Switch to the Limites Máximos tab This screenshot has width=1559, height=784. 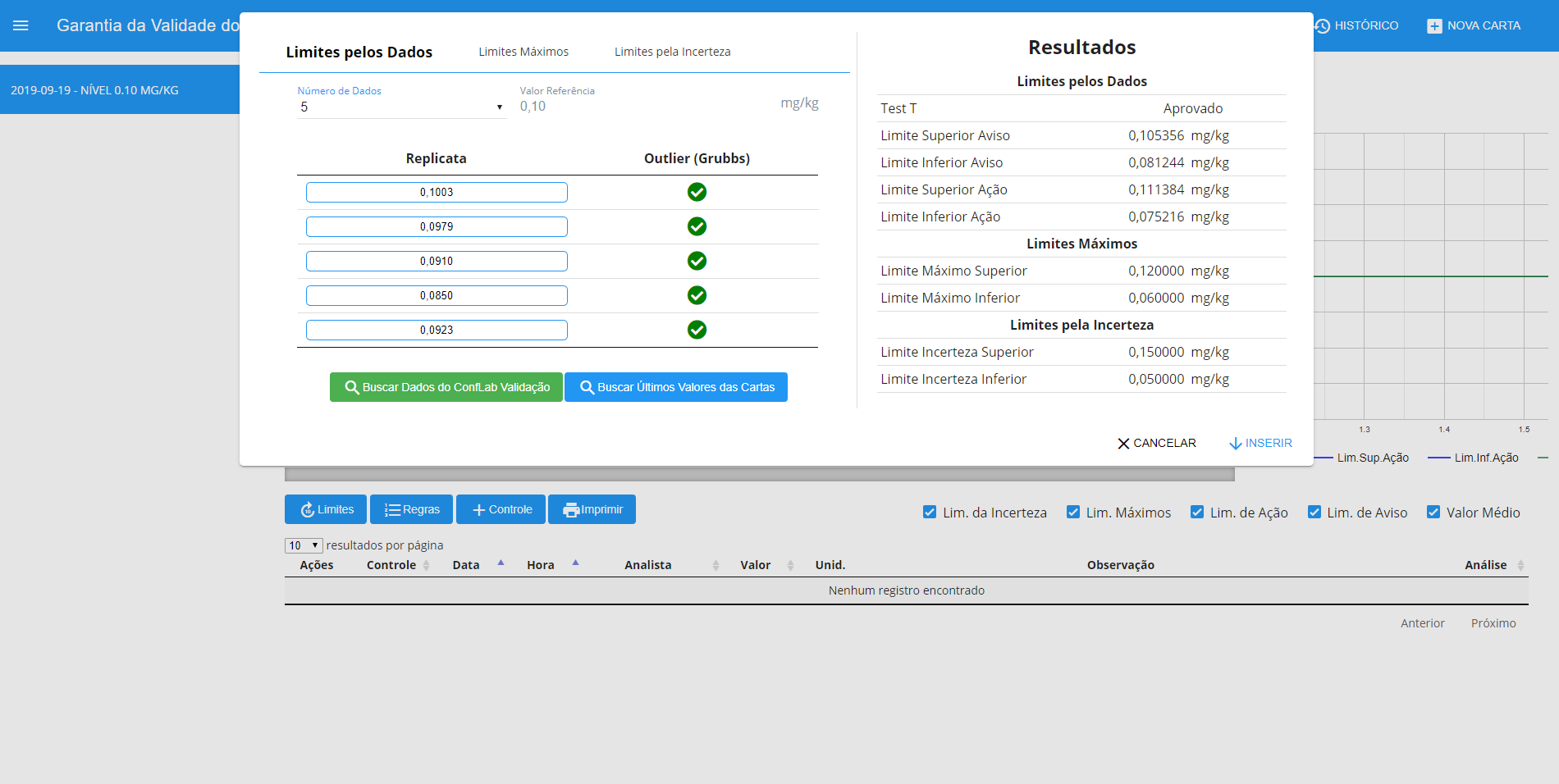point(523,52)
